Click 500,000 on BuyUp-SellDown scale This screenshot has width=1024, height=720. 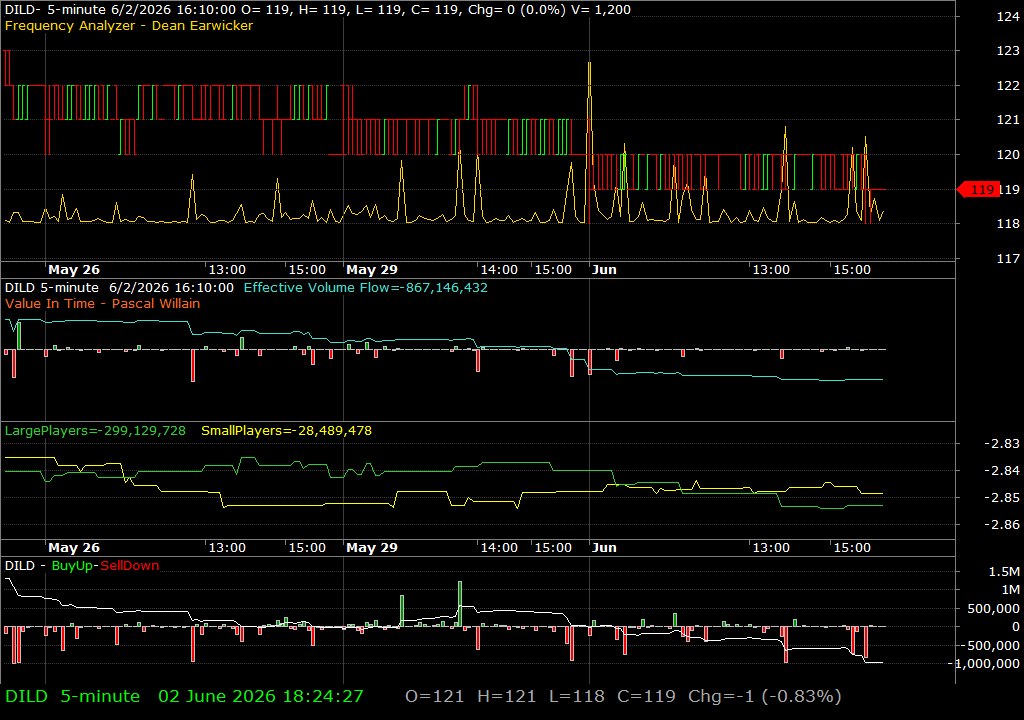[x=993, y=608]
